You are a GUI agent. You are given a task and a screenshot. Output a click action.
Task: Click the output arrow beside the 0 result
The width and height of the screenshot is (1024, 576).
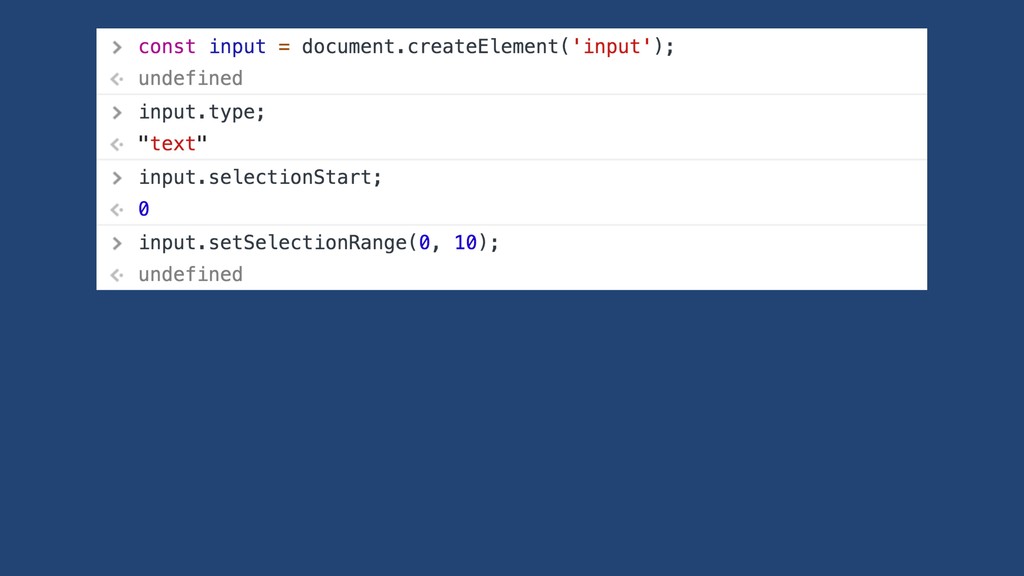pos(117,210)
